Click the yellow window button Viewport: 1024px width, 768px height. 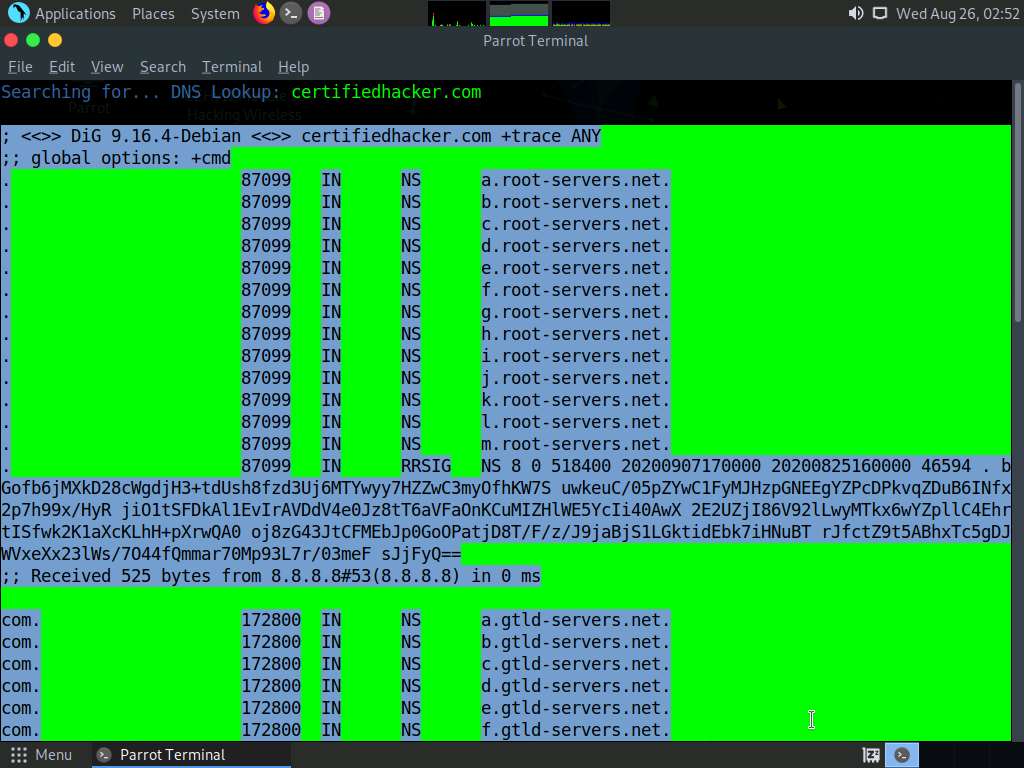(56, 40)
